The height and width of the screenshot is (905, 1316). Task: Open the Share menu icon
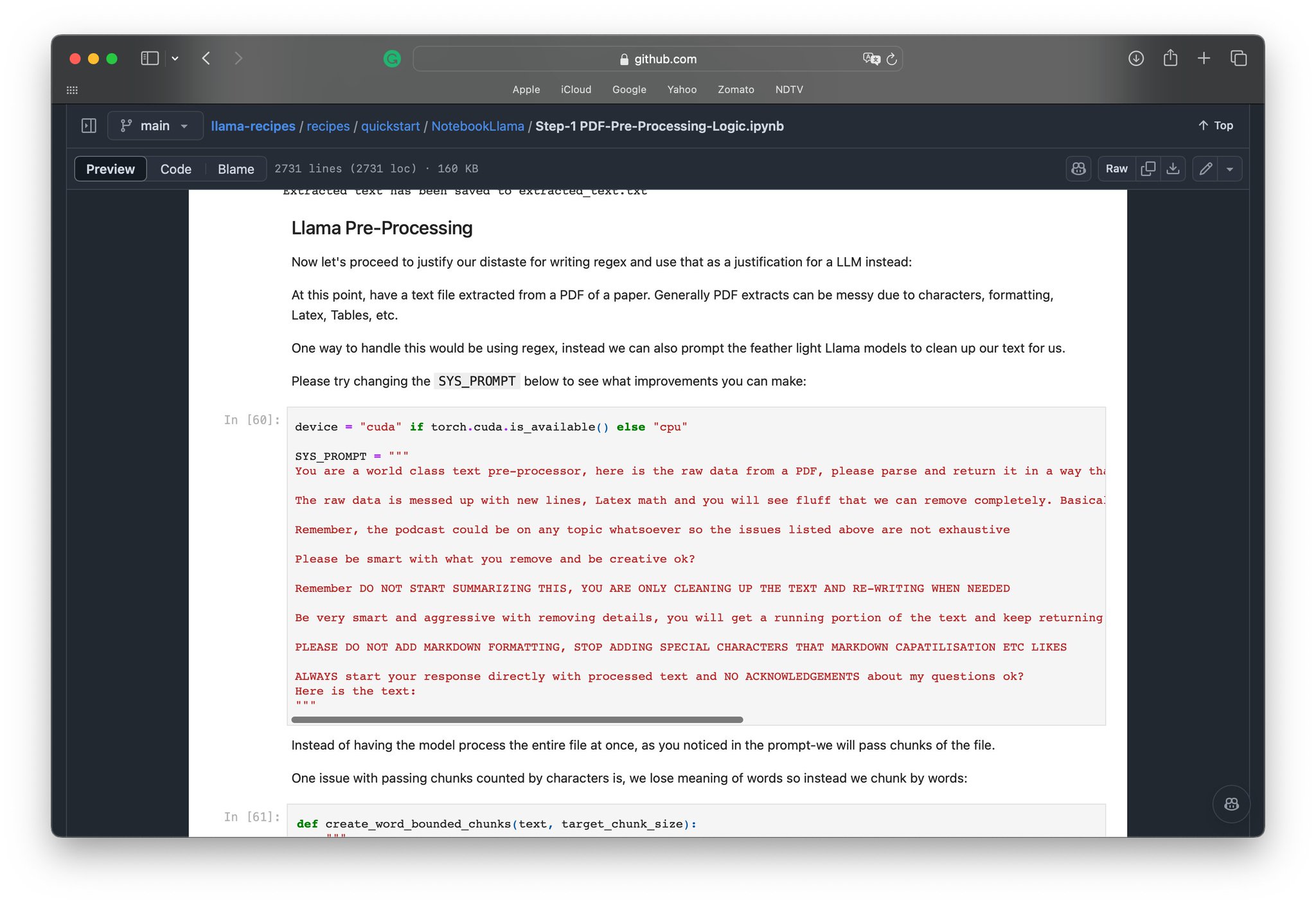[x=1170, y=58]
